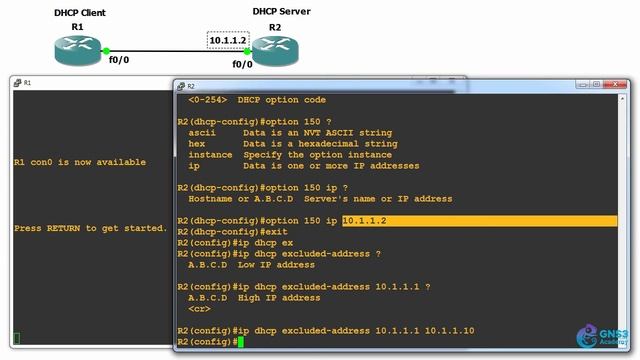The width and height of the screenshot is (640, 360).
Task: Click the 'R2(config)#ip dhcp ex' line
Action: (235, 243)
